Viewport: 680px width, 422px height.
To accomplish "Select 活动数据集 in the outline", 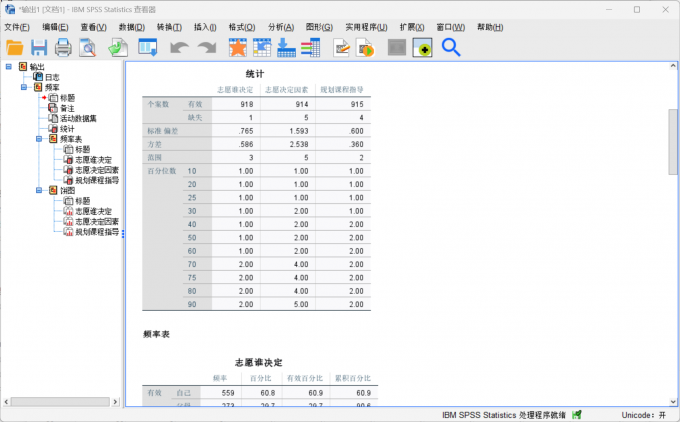I will pyautogui.click(x=78, y=118).
